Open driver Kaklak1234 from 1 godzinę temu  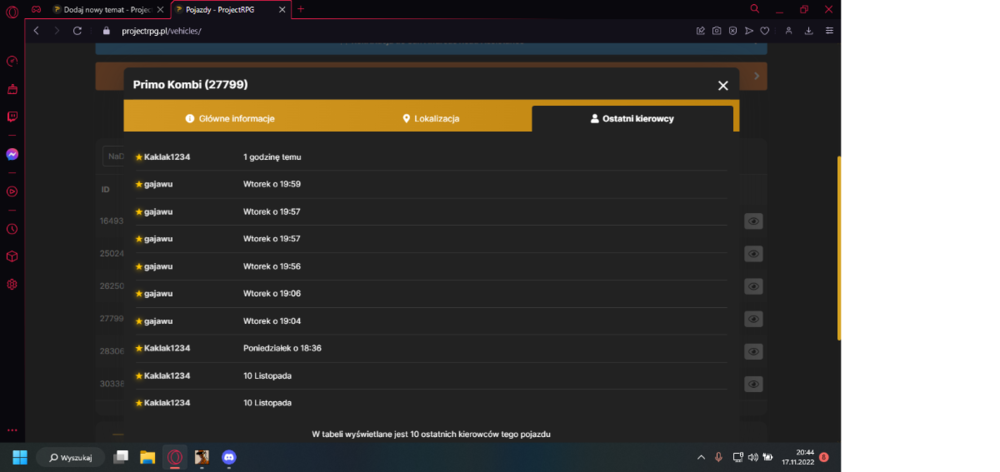pos(167,157)
